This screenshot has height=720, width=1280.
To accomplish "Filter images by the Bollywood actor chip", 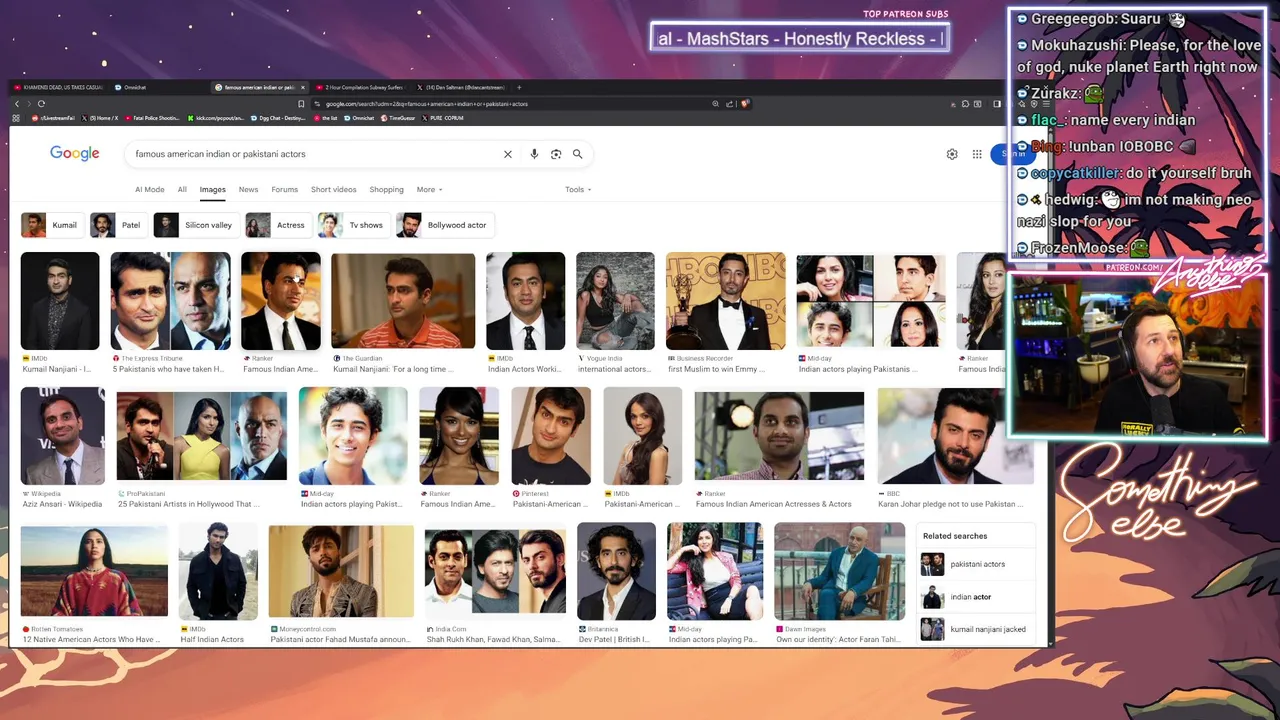I will 444,225.
